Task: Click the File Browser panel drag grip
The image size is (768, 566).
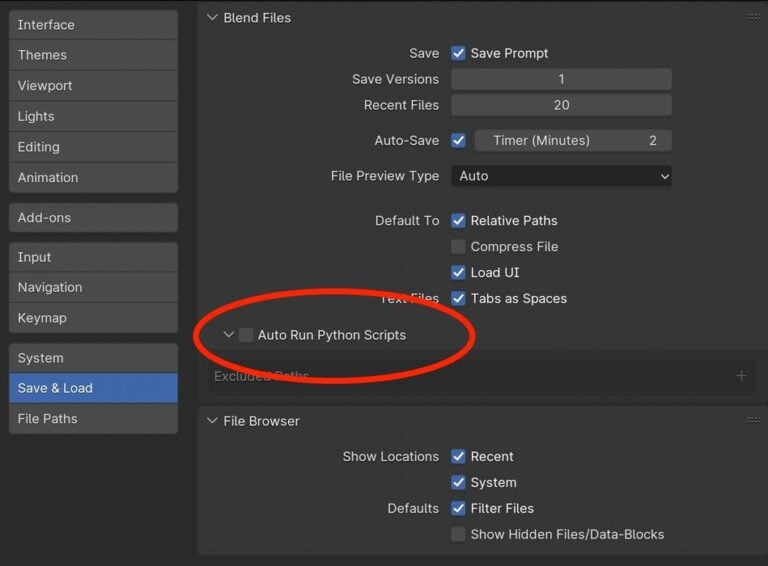Action: (753, 420)
